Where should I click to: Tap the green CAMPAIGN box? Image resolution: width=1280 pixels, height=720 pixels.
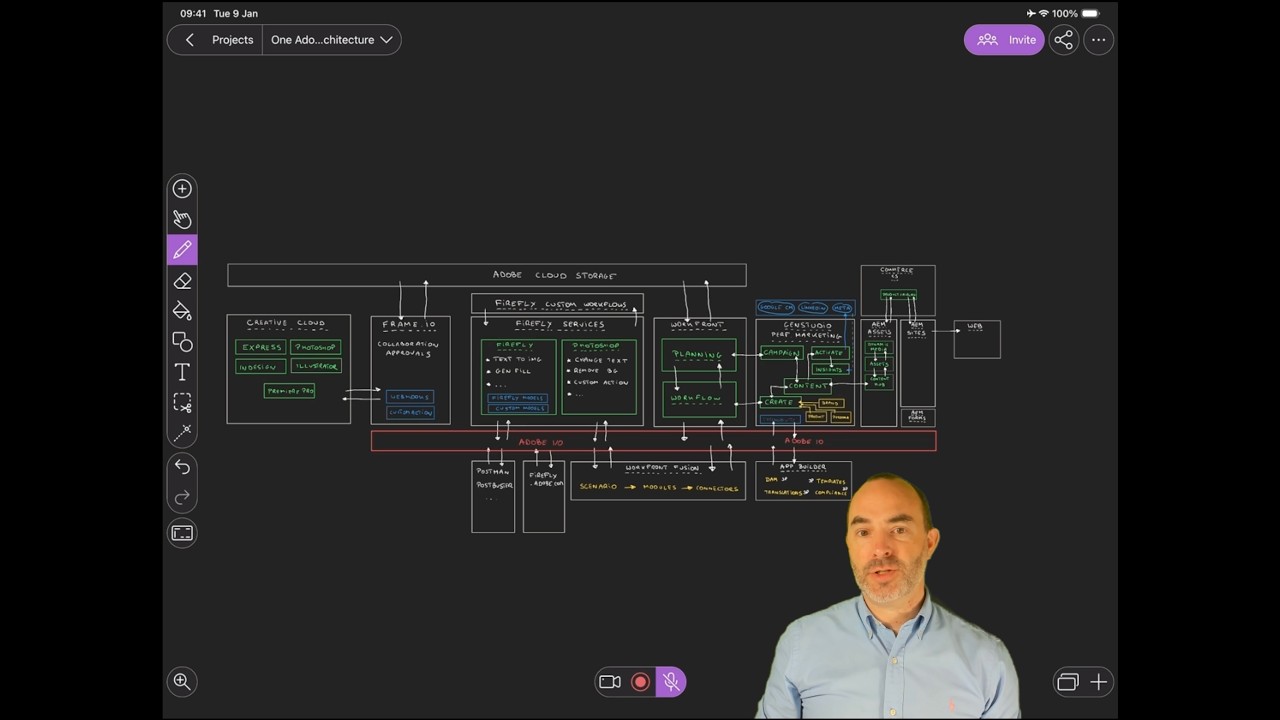[x=781, y=353]
